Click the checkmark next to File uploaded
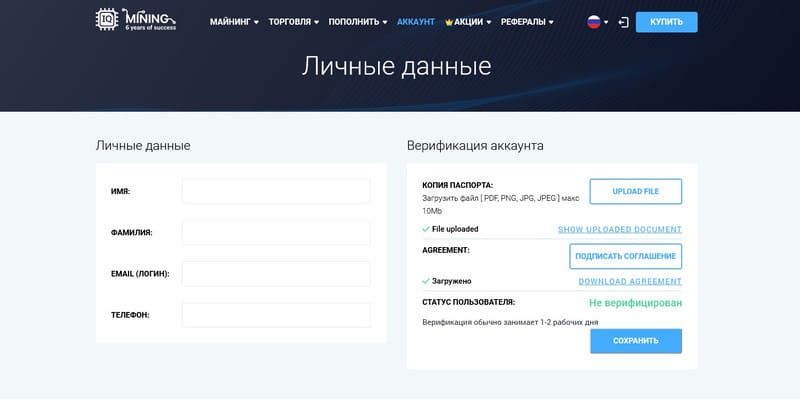Image resolution: width=800 pixels, height=399 pixels. (426, 230)
